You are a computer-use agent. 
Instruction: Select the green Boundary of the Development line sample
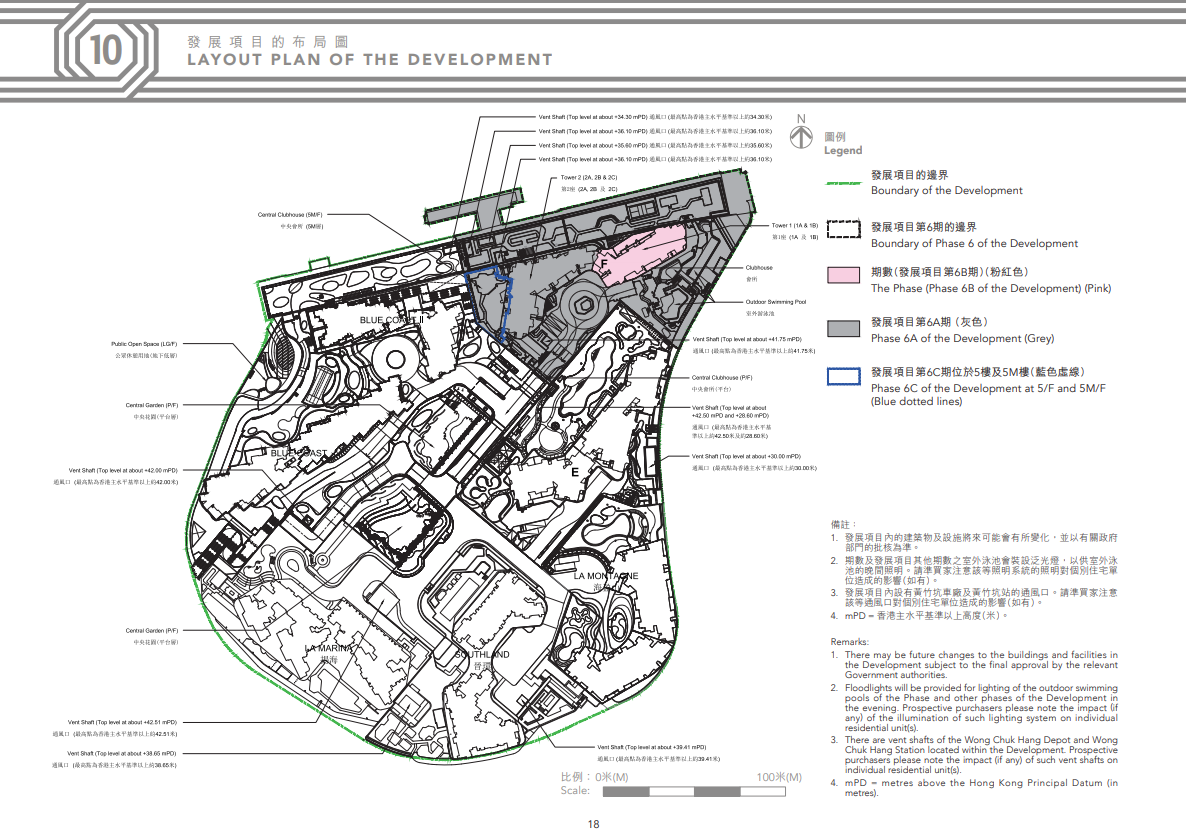(x=844, y=183)
